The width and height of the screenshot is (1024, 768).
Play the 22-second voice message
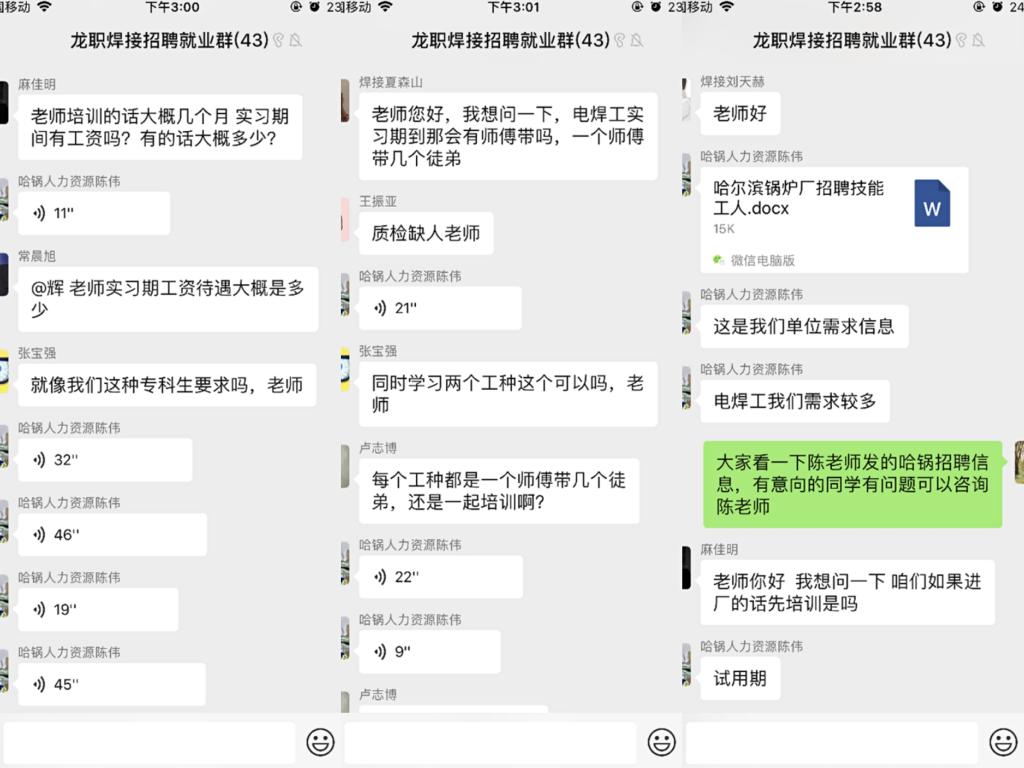[439, 577]
